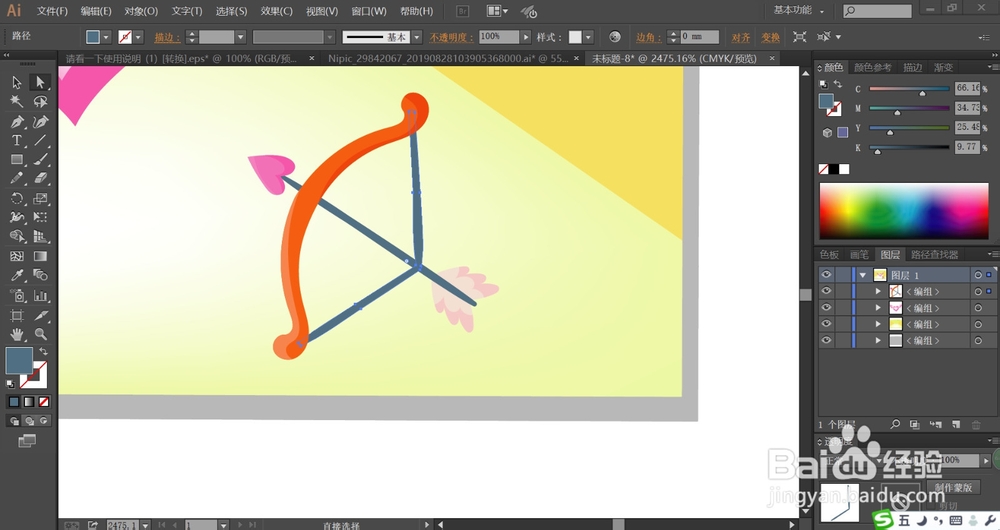
Task: Select the Eraser tool
Action: [x=40, y=179]
